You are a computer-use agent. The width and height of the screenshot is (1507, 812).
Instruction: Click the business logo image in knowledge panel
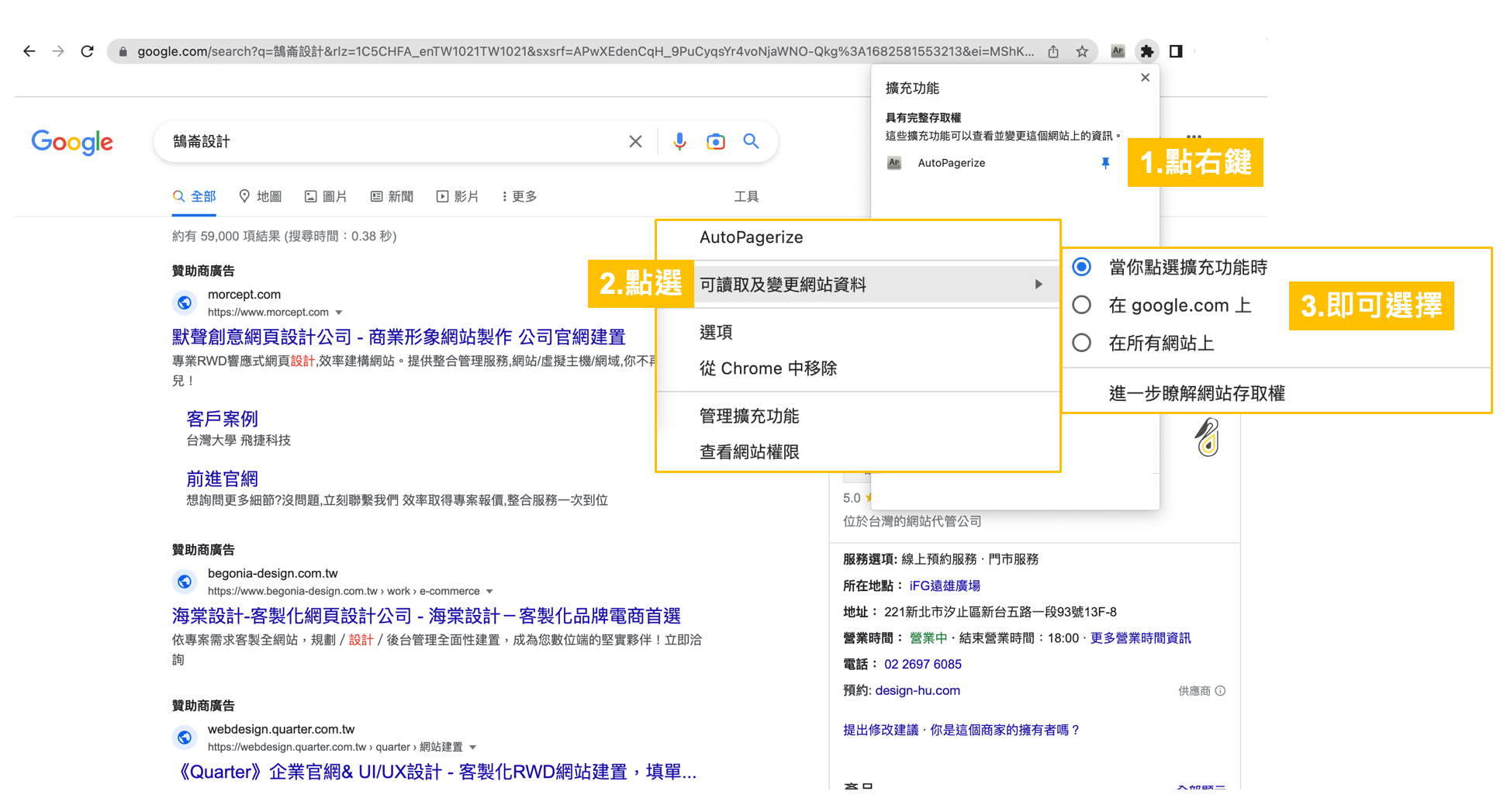[x=1207, y=437]
